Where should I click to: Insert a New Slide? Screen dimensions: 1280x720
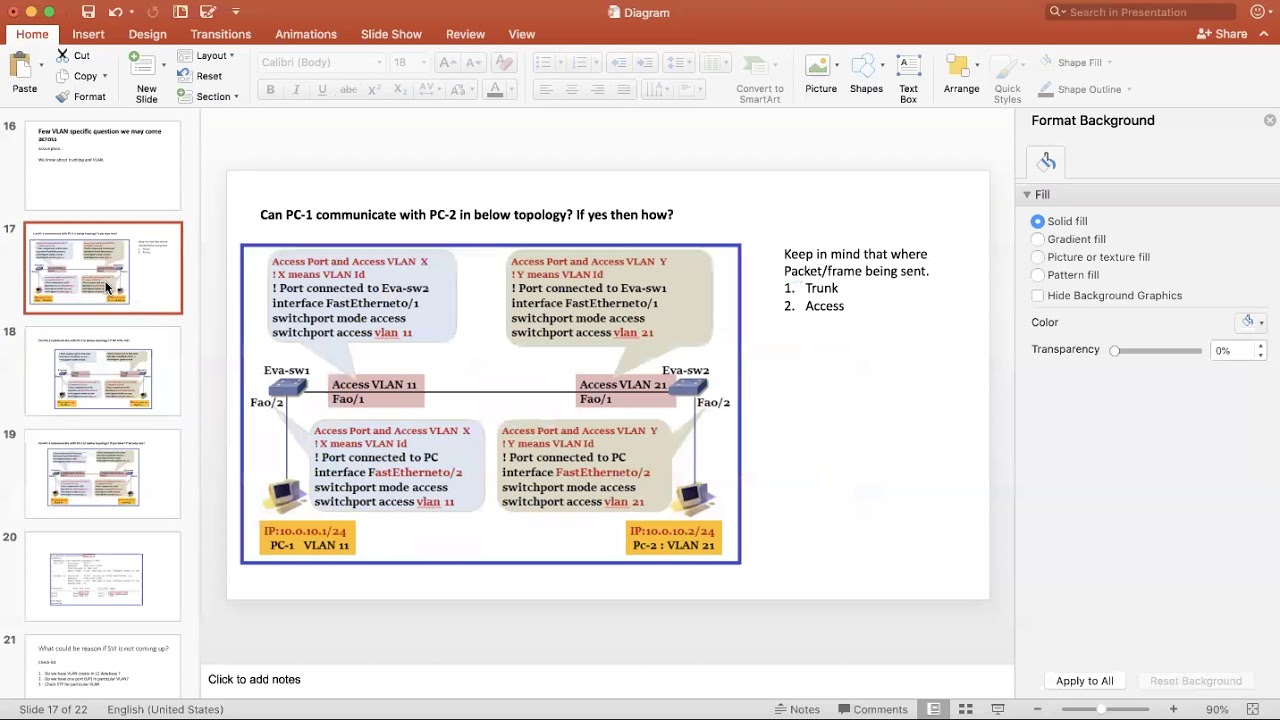pos(147,77)
